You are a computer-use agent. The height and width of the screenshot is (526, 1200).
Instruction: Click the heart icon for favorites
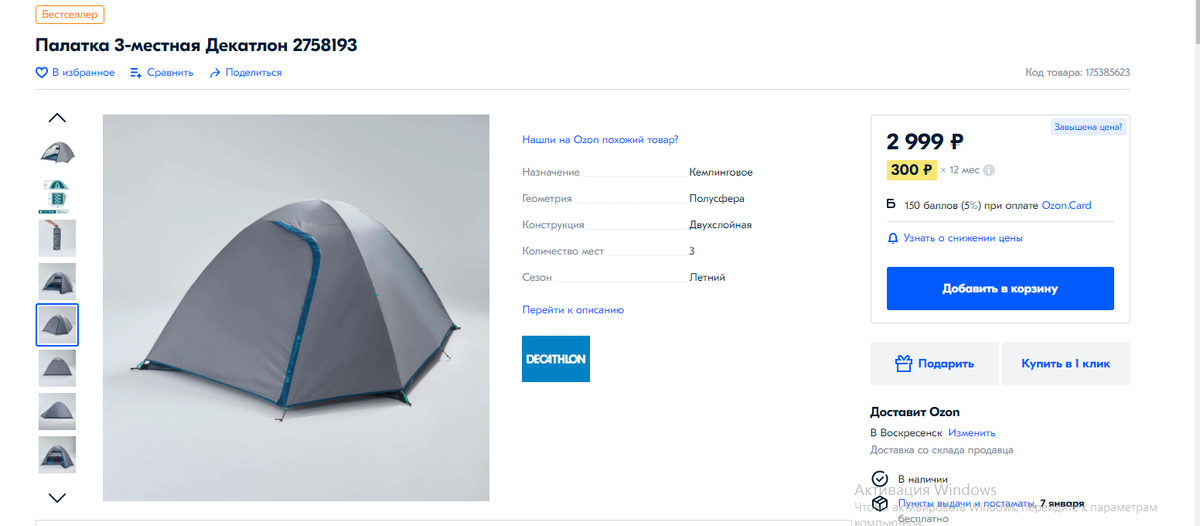tap(42, 73)
